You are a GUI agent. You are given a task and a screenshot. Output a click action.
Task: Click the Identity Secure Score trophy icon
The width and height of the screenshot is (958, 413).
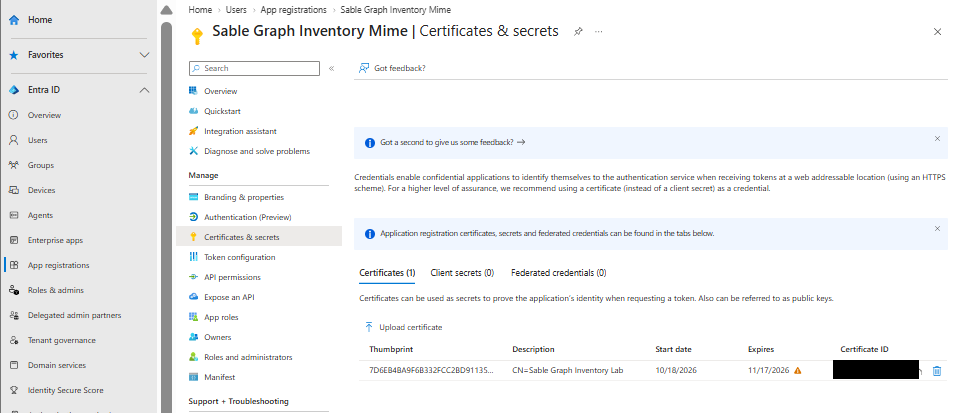13,390
